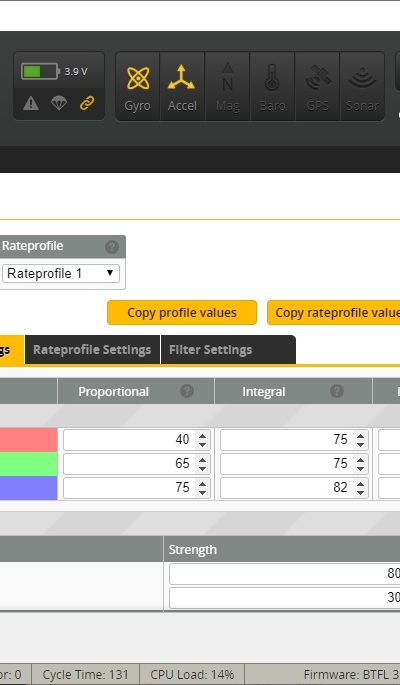Switch to the Rateprofile Settings tab
400x685 pixels.
point(92,349)
